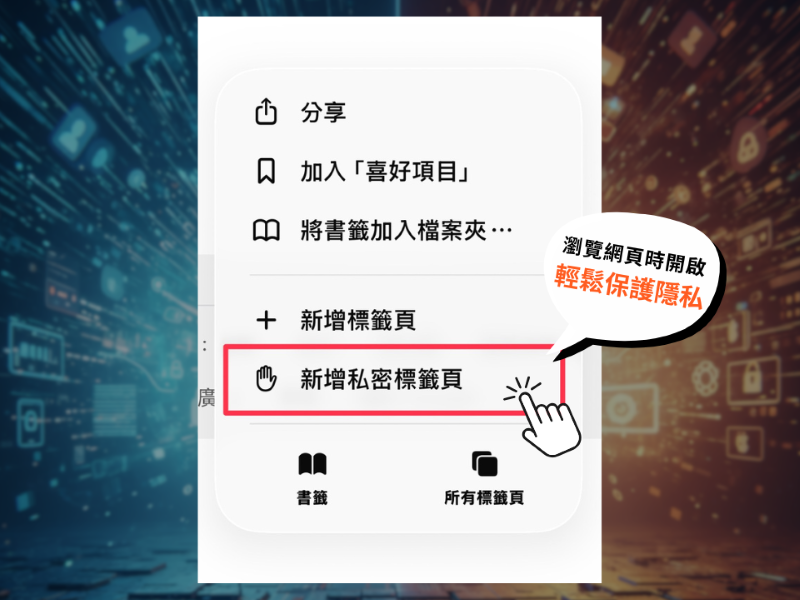Select the 分享 menu entry text
The image size is (800, 600).
(323, 112)
